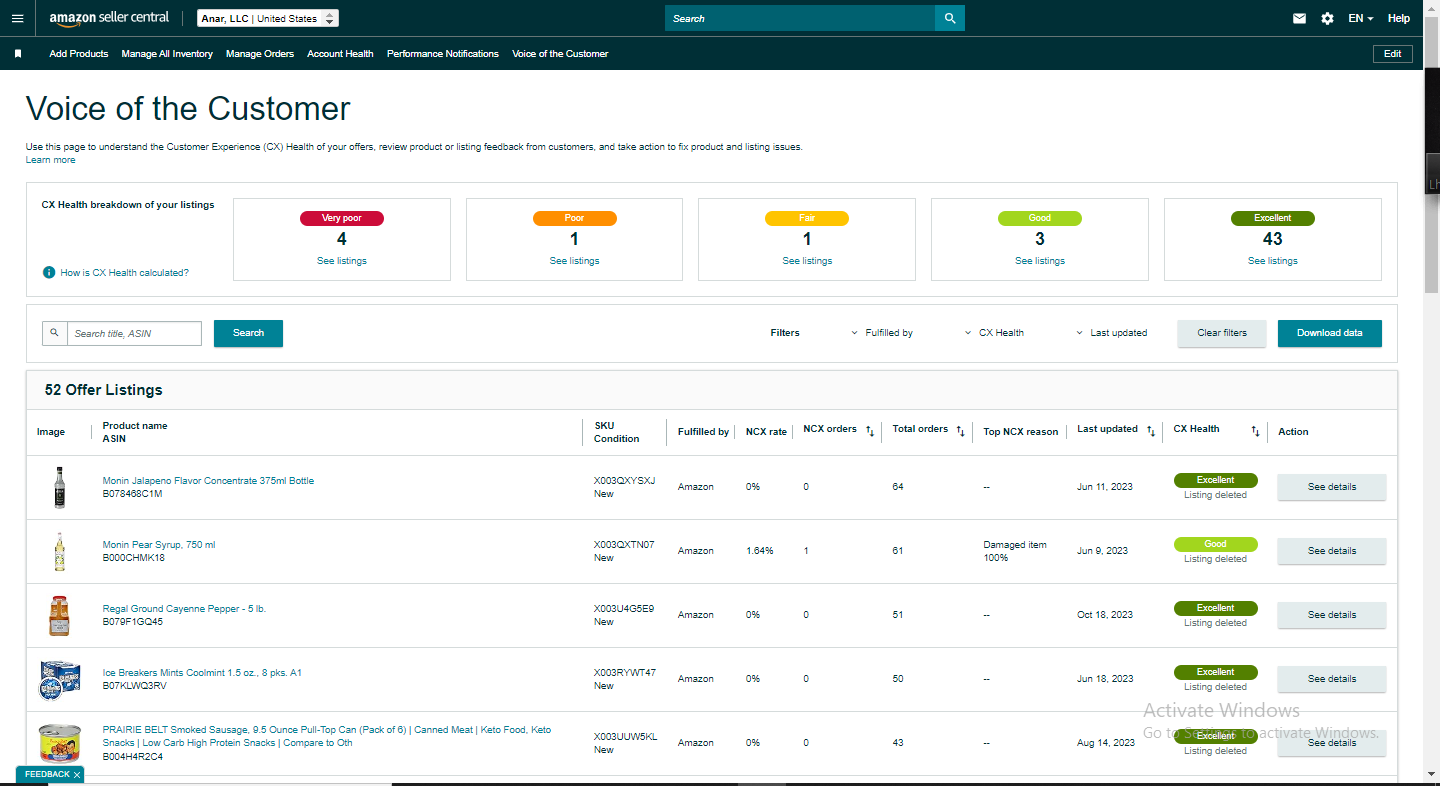Screen dimensions: 1440x786
Task: Focus the header Search field
Action: tap(800, 18)
